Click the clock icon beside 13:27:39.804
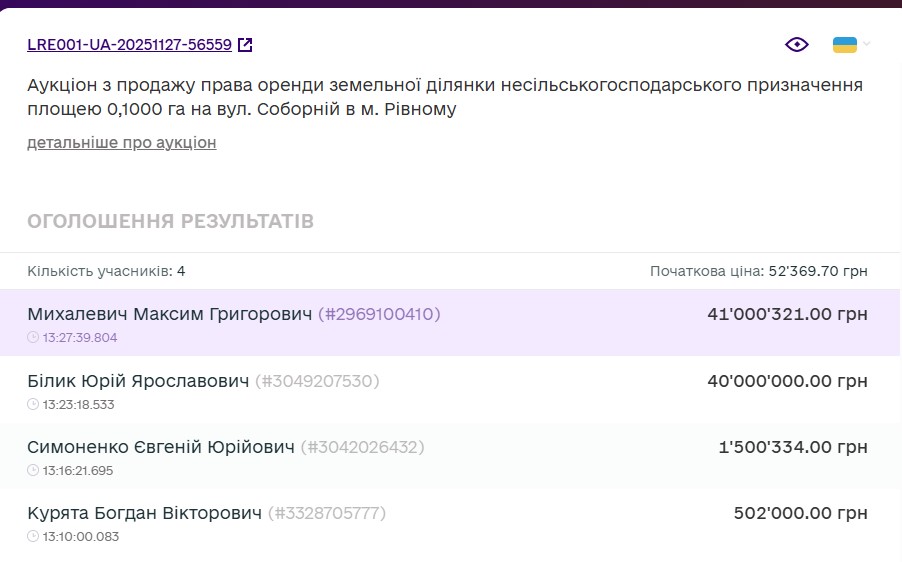This screenshot has width=902, height=562. [33, 338]
